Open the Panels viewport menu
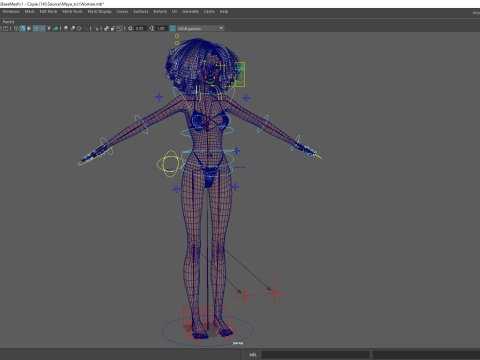The width and height of the screenshot is (480, 360). pos(8,22)
